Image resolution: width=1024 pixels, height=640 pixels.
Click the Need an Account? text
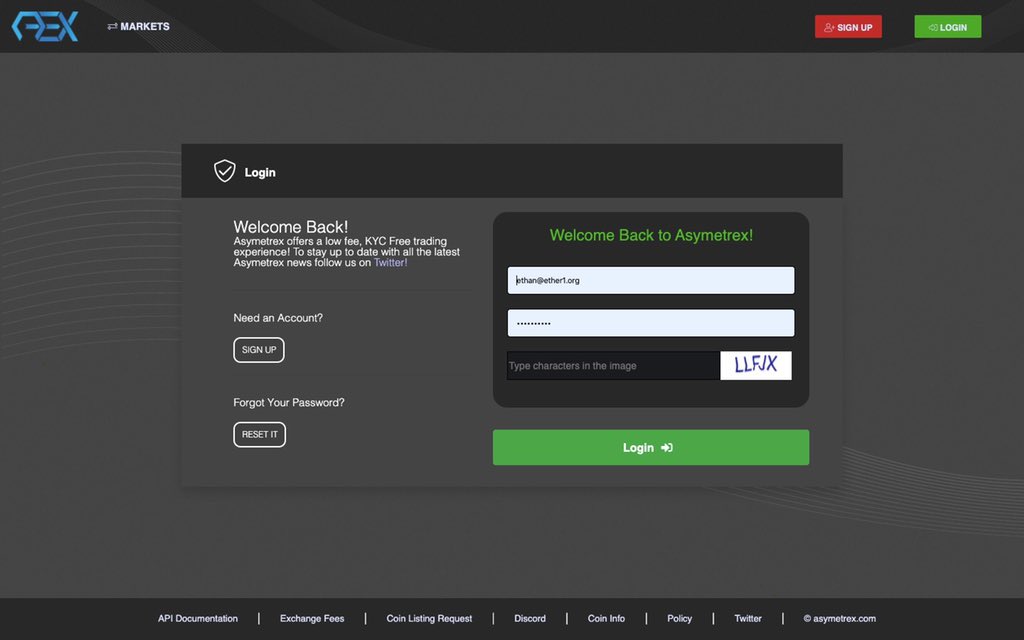pos(278,318)
